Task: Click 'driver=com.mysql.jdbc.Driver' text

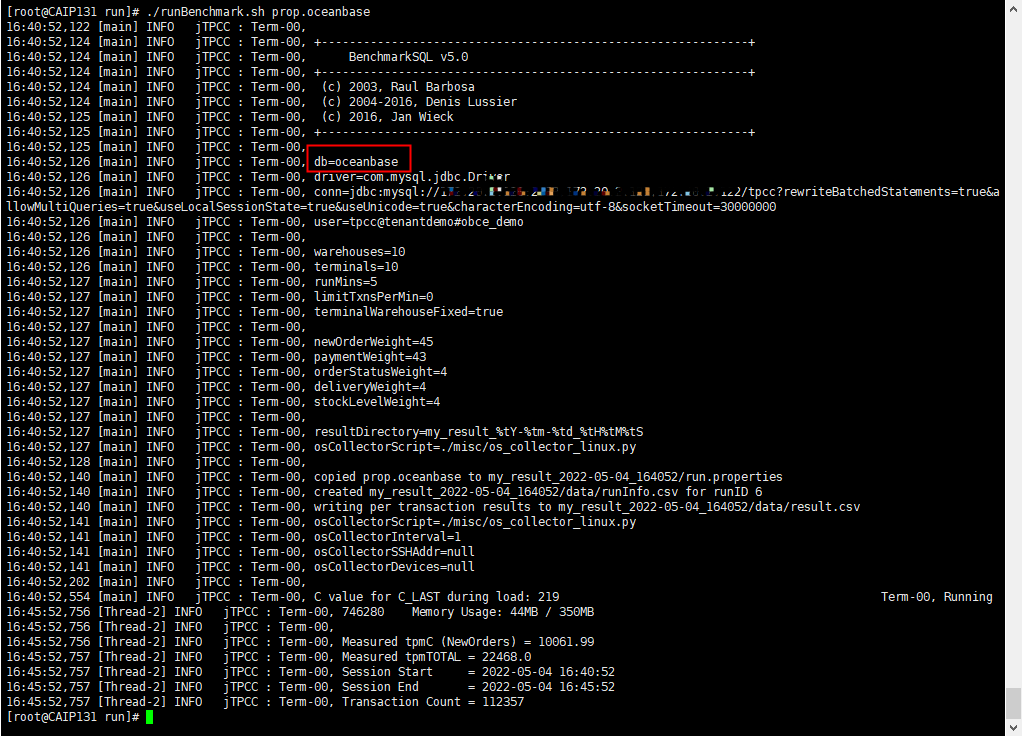Action: pyautogui.click(x=412, y=177)
